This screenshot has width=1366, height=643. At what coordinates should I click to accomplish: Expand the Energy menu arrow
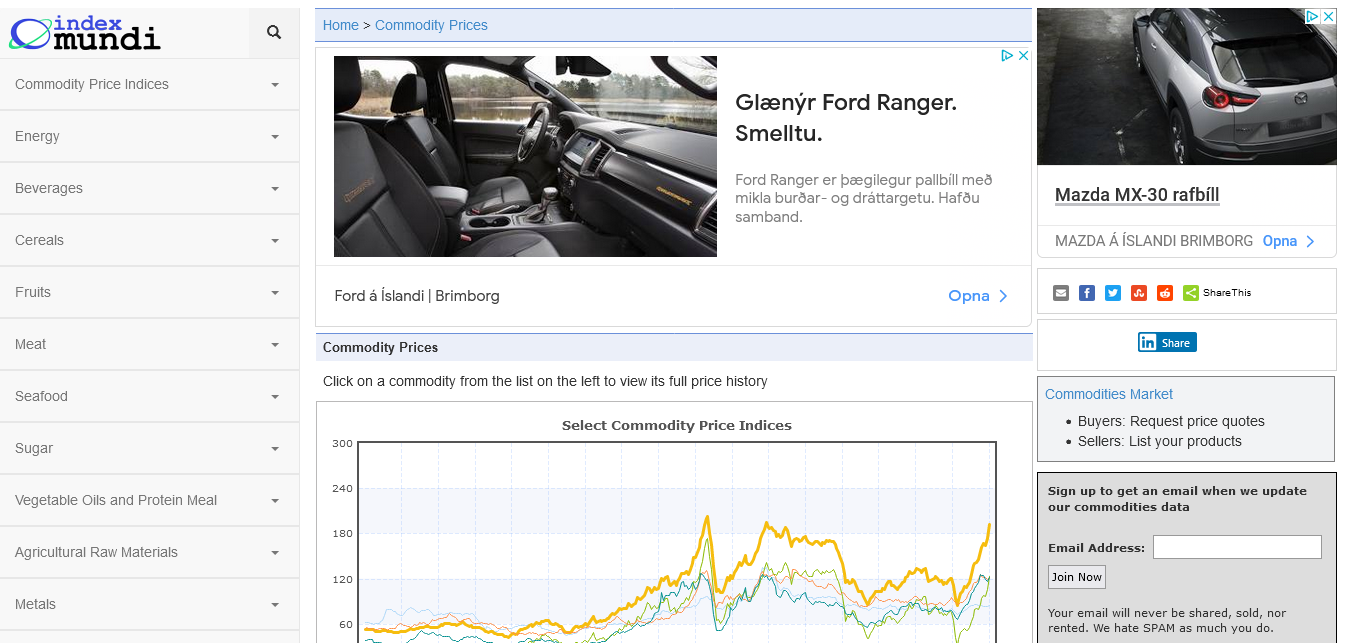coord(275,137)
